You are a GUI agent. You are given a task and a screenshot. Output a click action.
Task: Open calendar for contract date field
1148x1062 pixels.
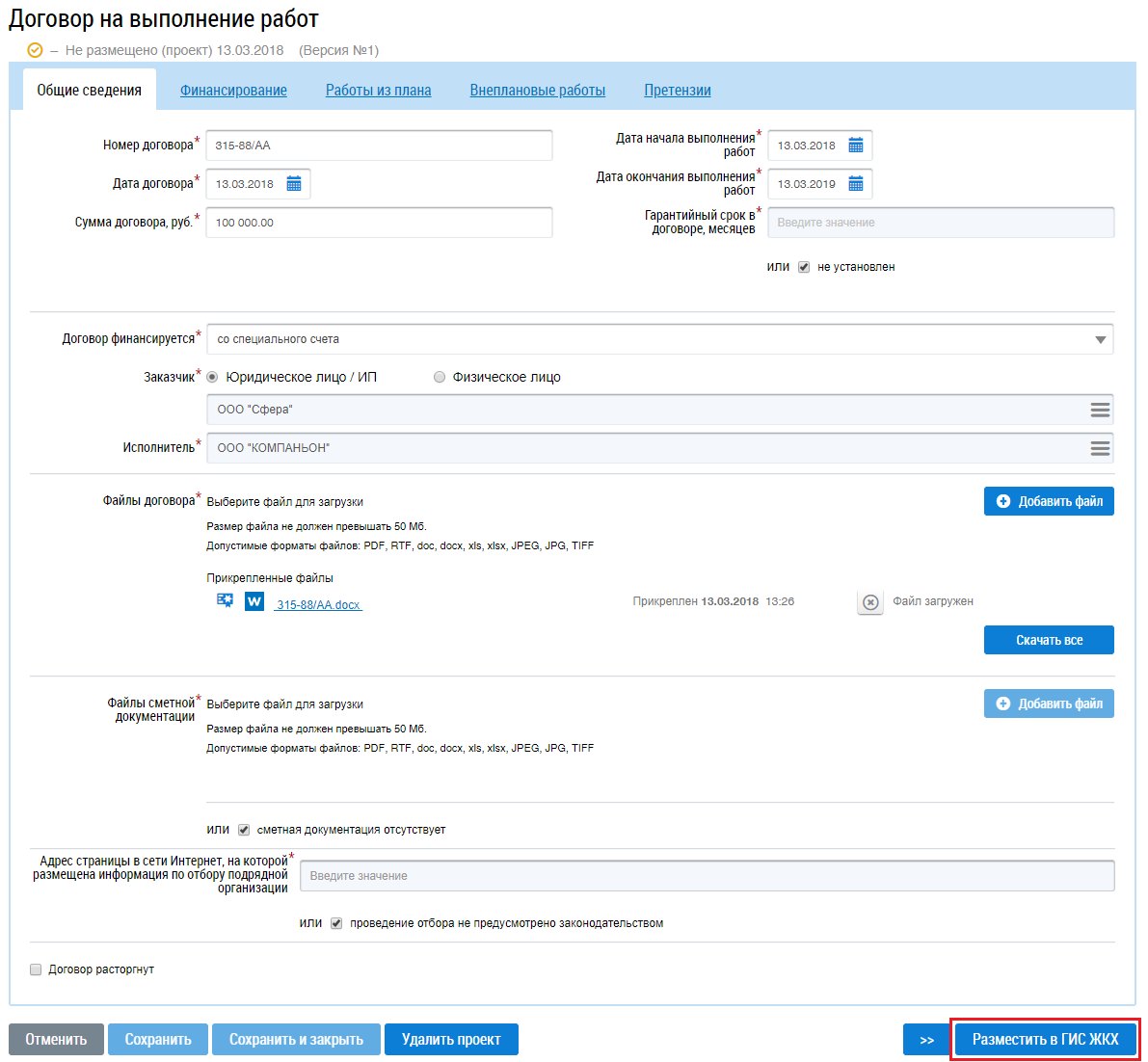click(x=294, y=184)
